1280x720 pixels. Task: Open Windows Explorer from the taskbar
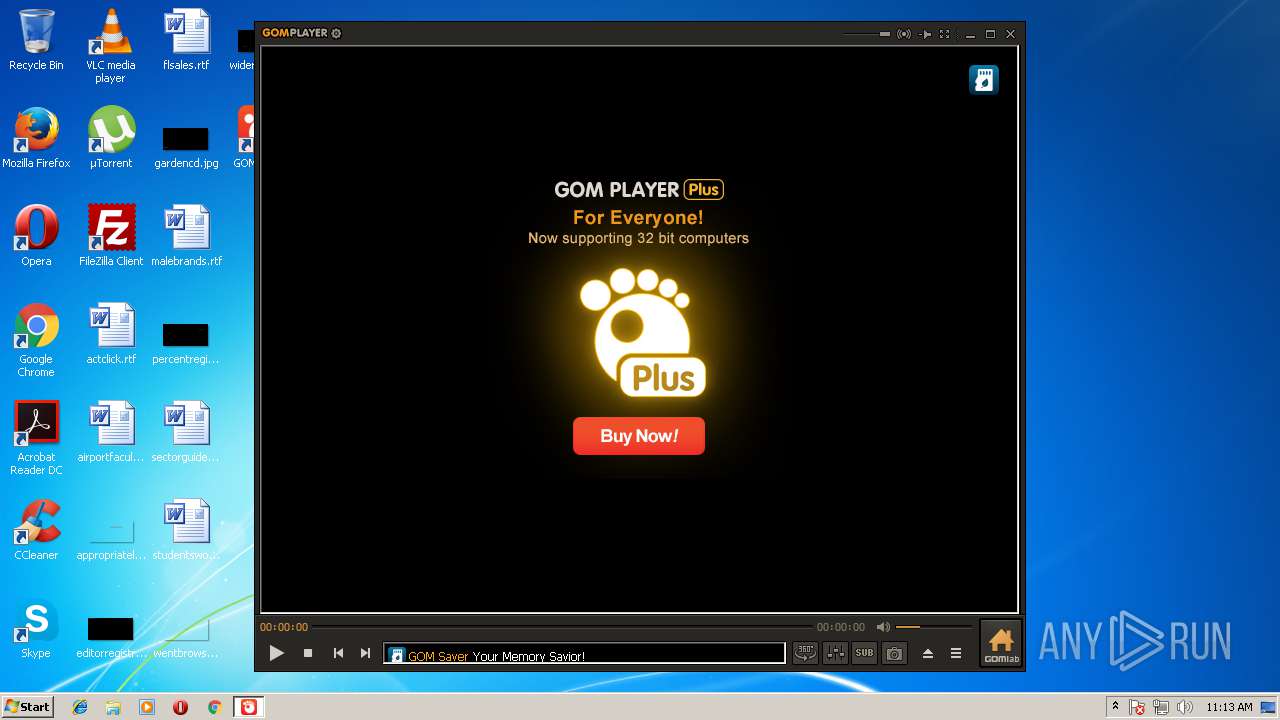coord(113,707)
